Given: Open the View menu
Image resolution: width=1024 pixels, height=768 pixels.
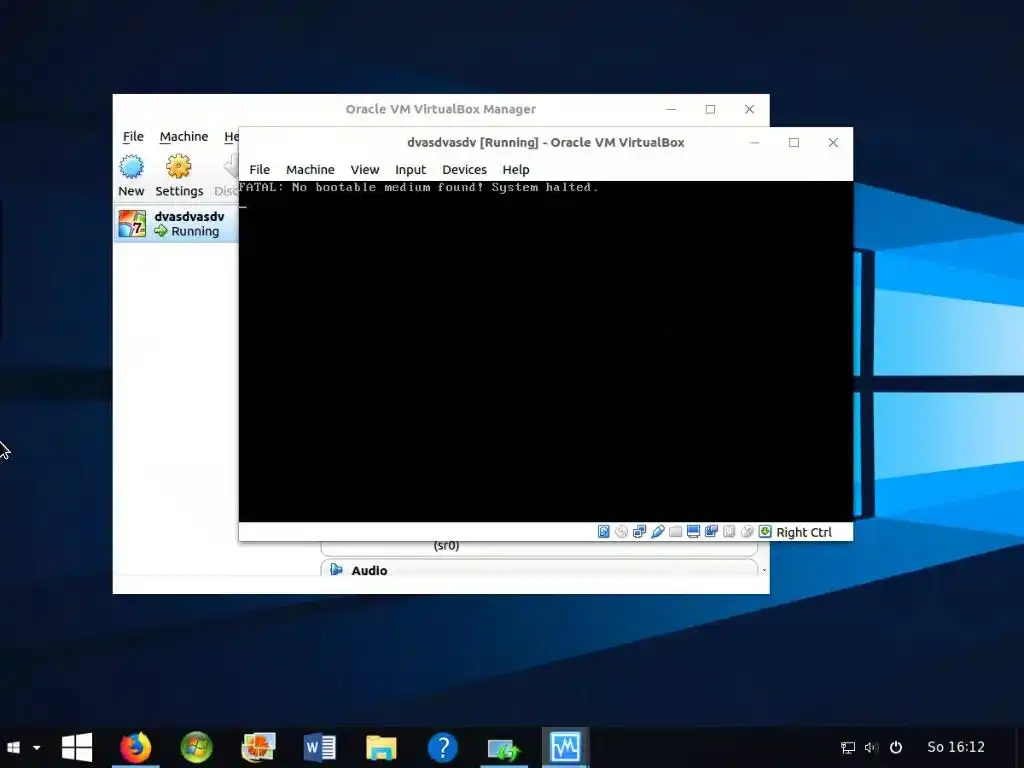Looking at the screenshot, I should click(x=364, y=169).
